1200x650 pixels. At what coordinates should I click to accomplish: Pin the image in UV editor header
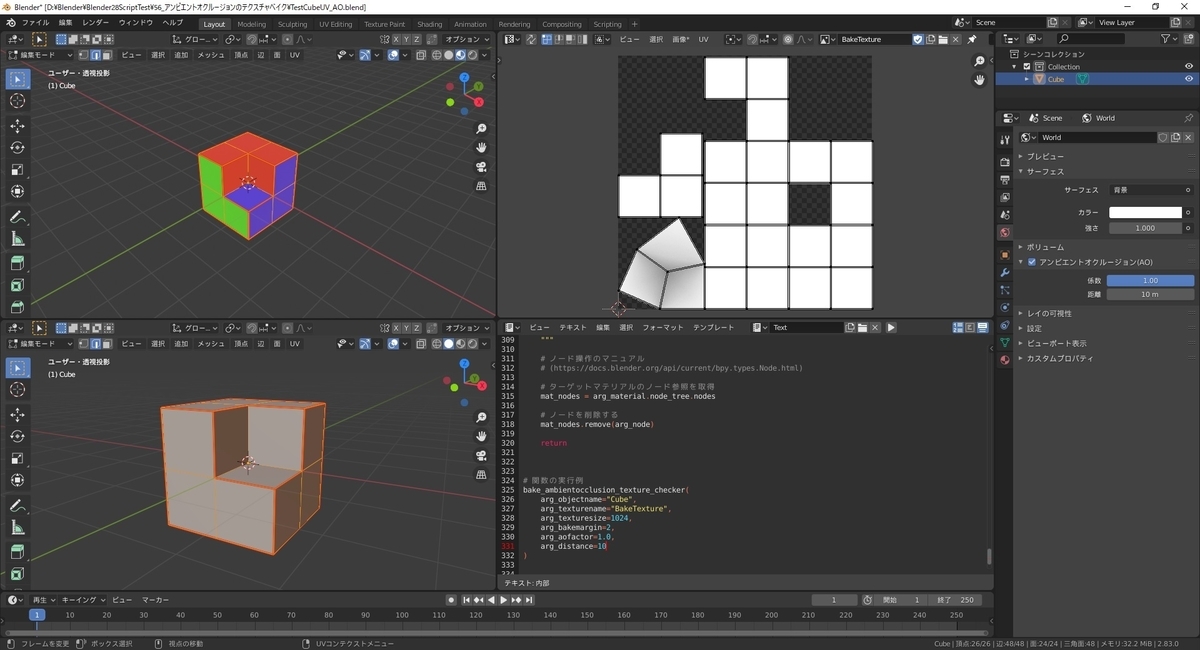click(x=972, y=39)
